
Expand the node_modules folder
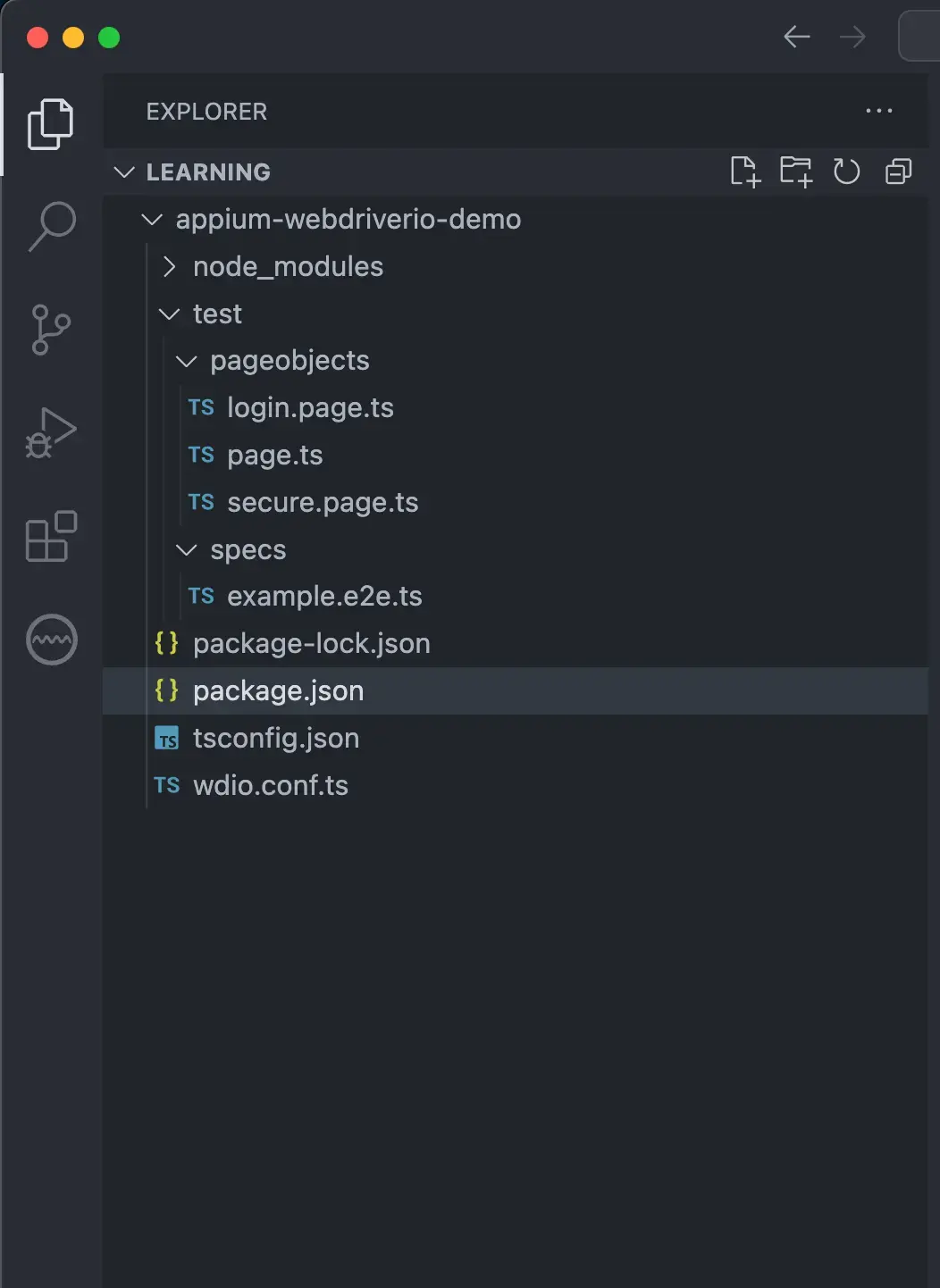pos(168,266)
